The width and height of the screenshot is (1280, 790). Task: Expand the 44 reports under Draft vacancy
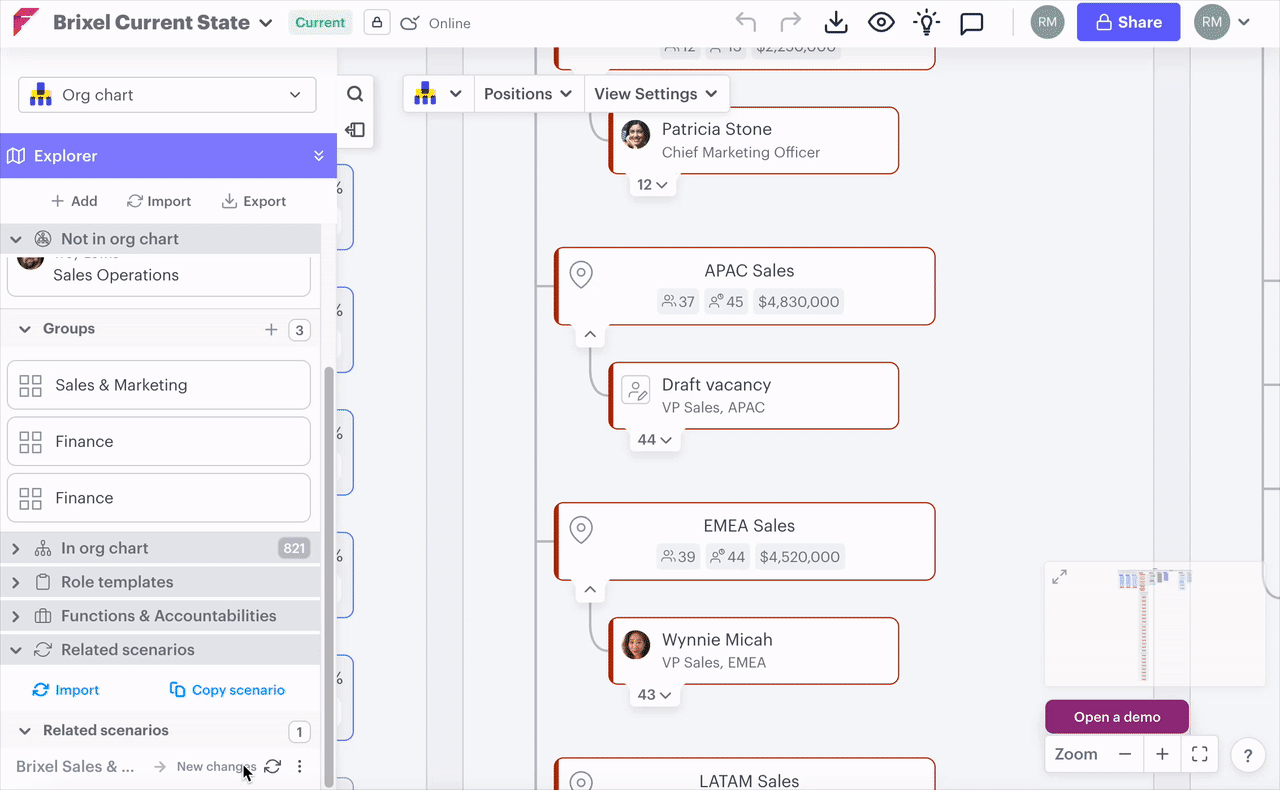[x=654, y=440]
